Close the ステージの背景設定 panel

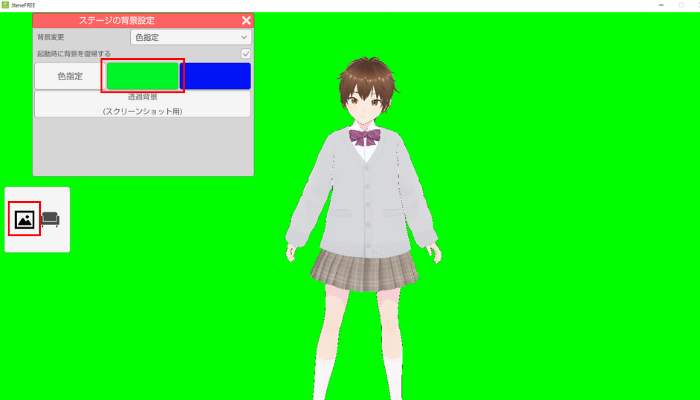246,21
